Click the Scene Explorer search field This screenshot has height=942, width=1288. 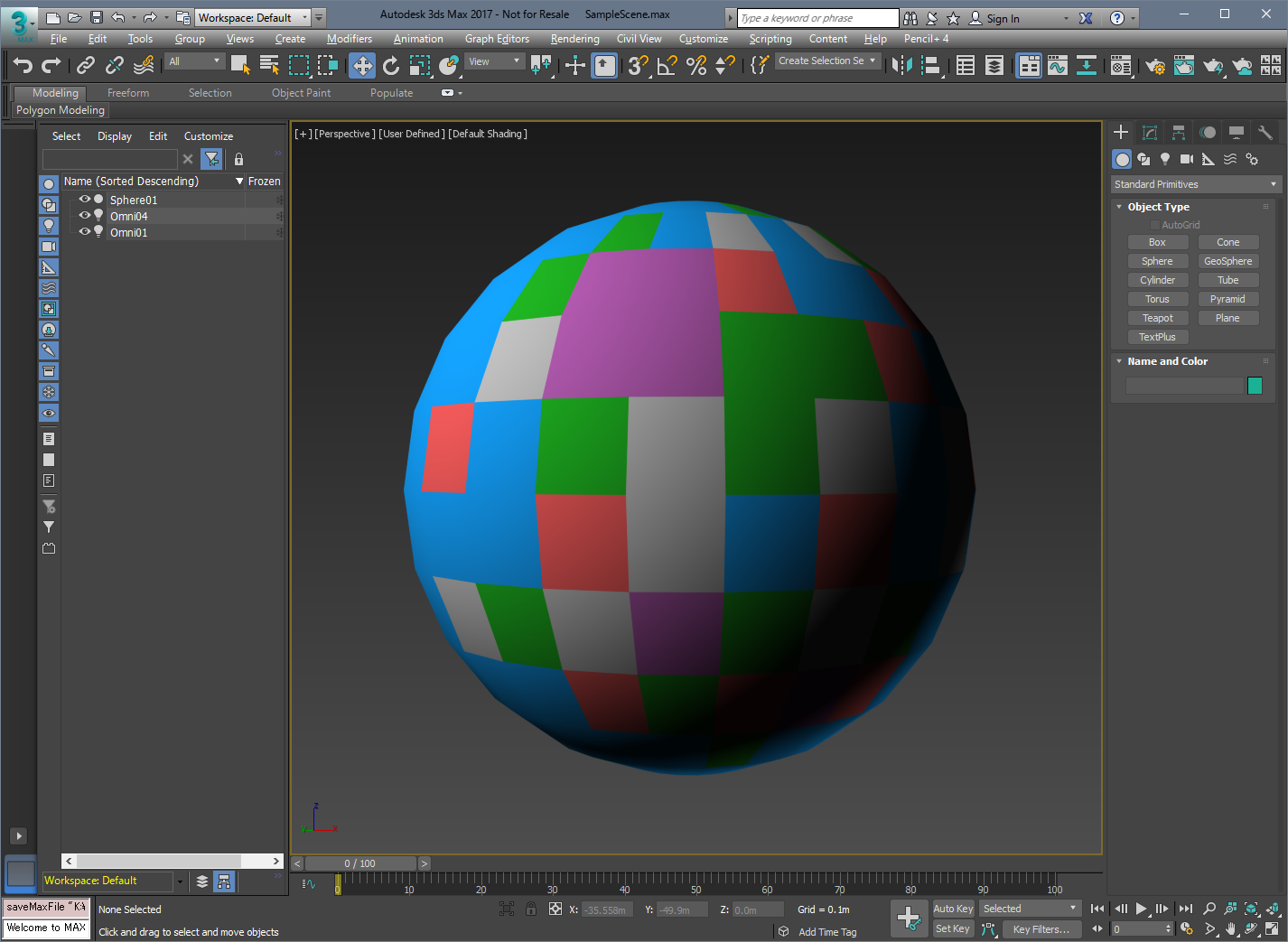109,159
